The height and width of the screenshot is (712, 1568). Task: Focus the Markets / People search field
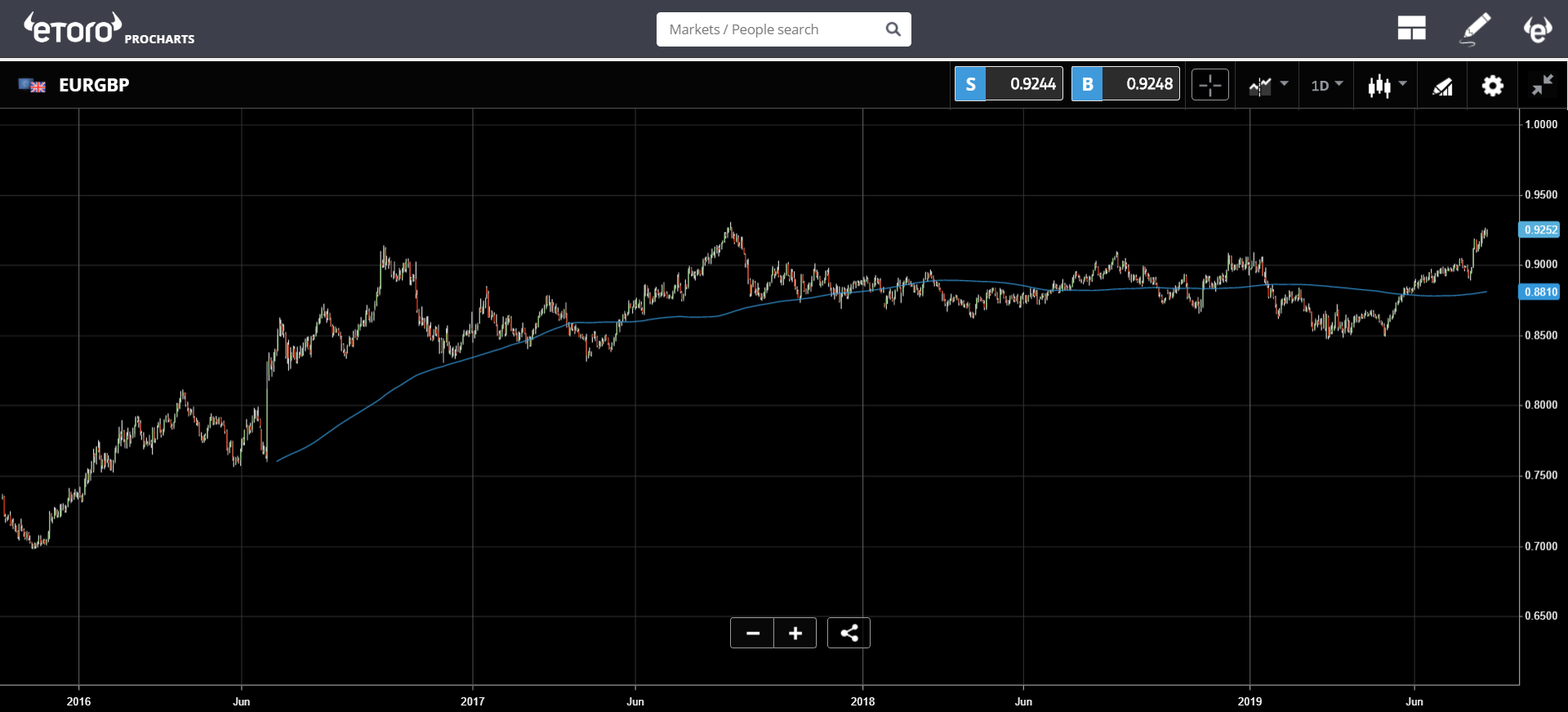click(772, 29)
